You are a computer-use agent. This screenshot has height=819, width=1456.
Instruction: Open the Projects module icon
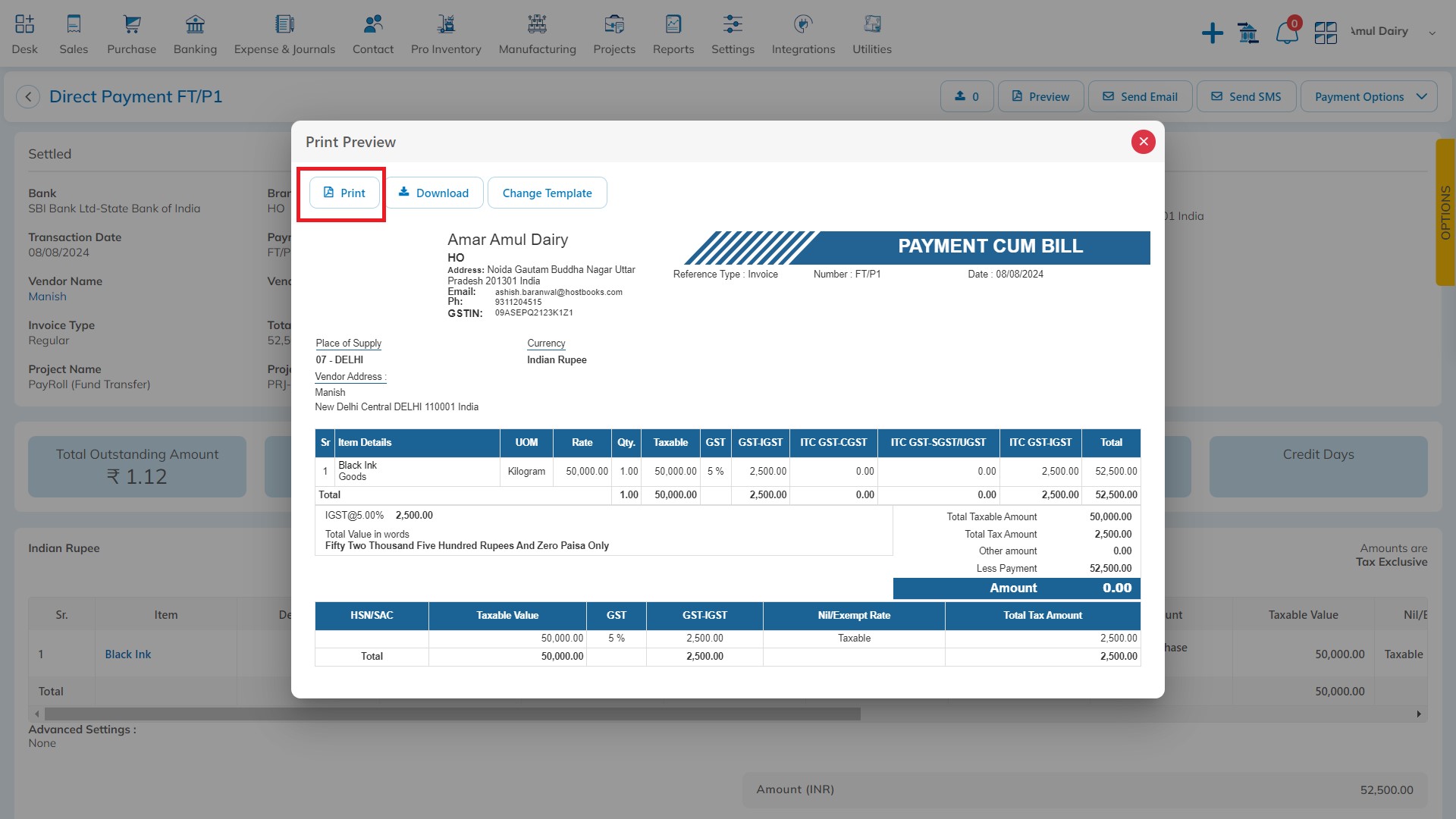pyautogui.click(x=614, y=24)
